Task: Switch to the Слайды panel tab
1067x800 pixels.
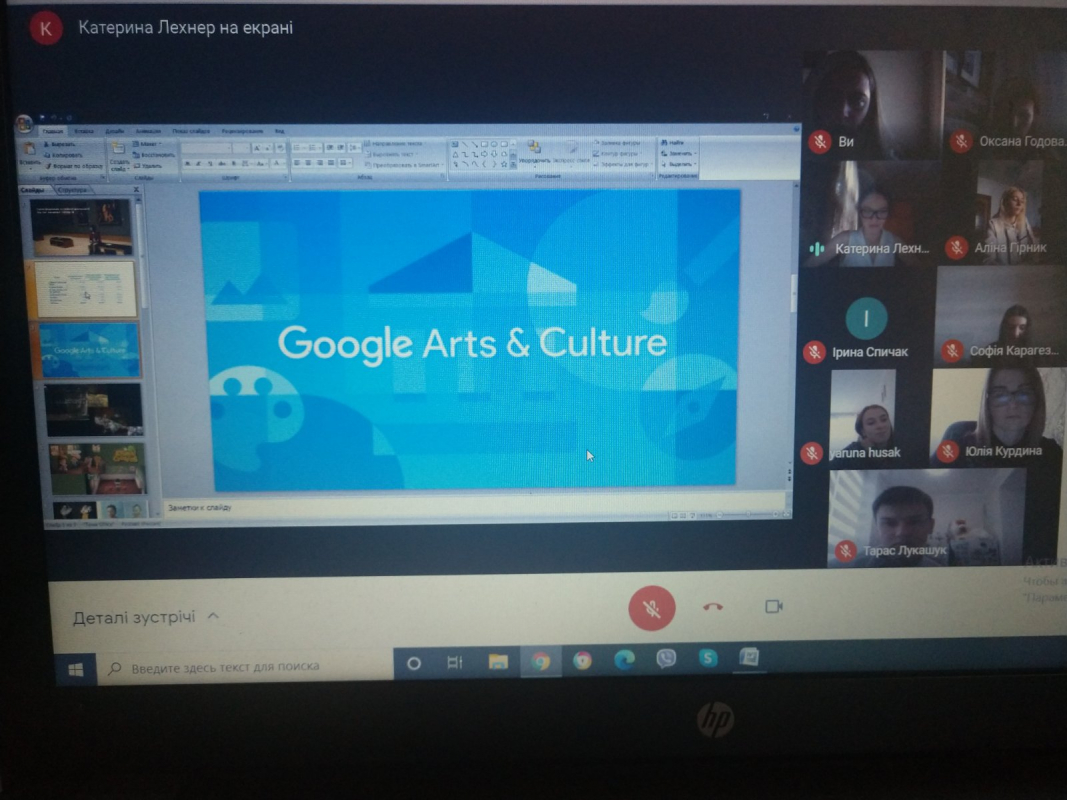Action: coord(33,190)
